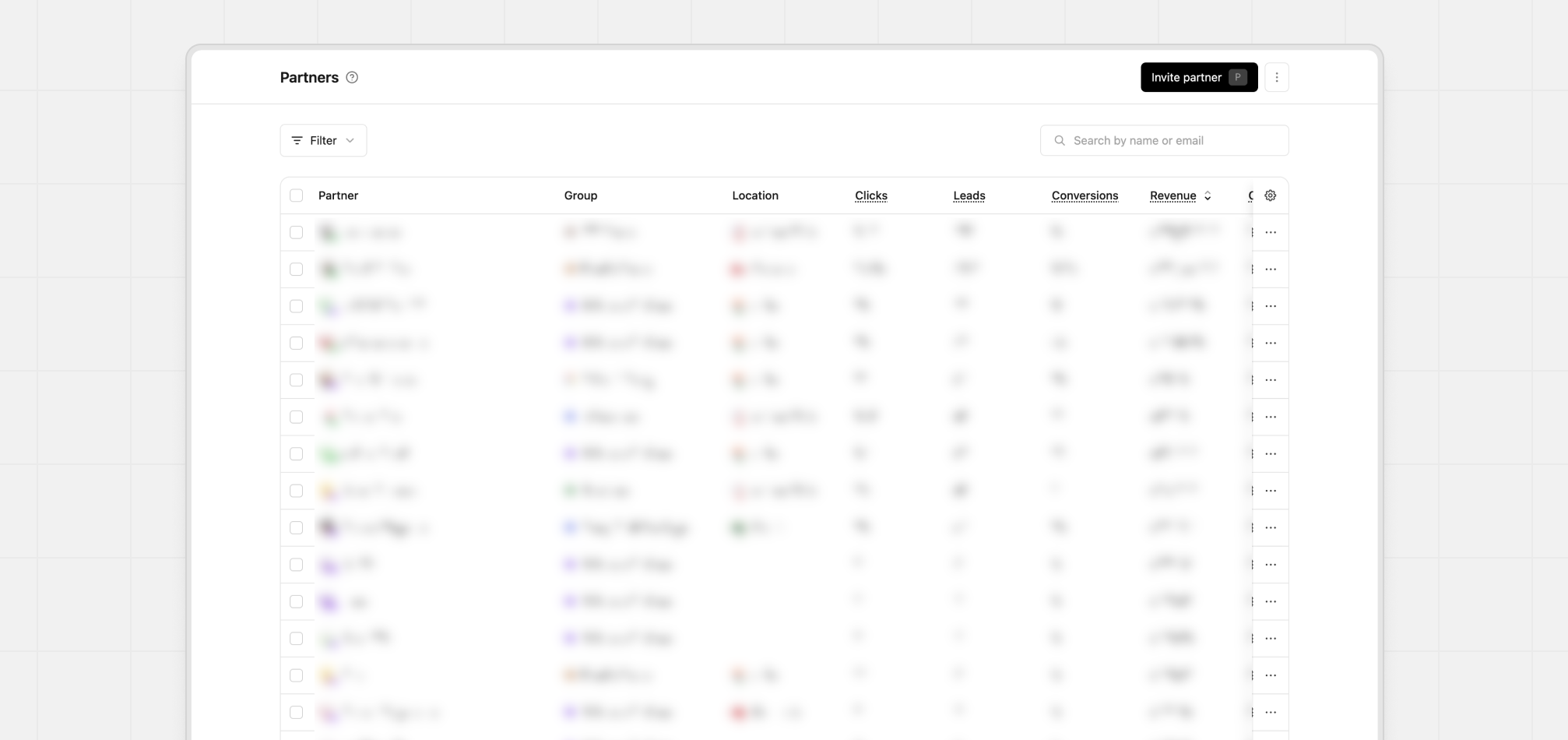1568x740 pixels.
Task: Open the more options menu beside Invite partner
Action: pyautogui.click(x=1276, y=77)
